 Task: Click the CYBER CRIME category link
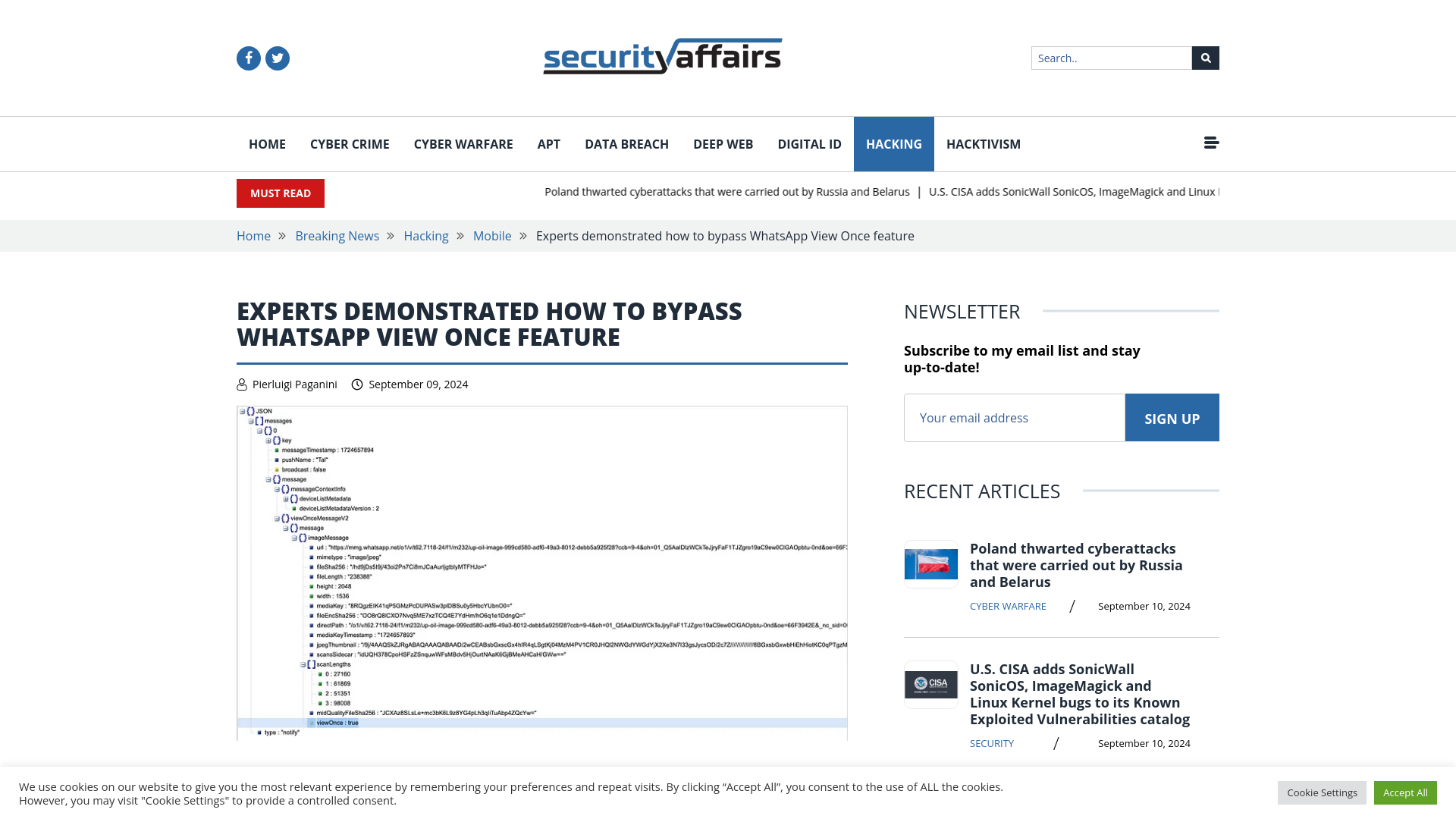(350, 144)
